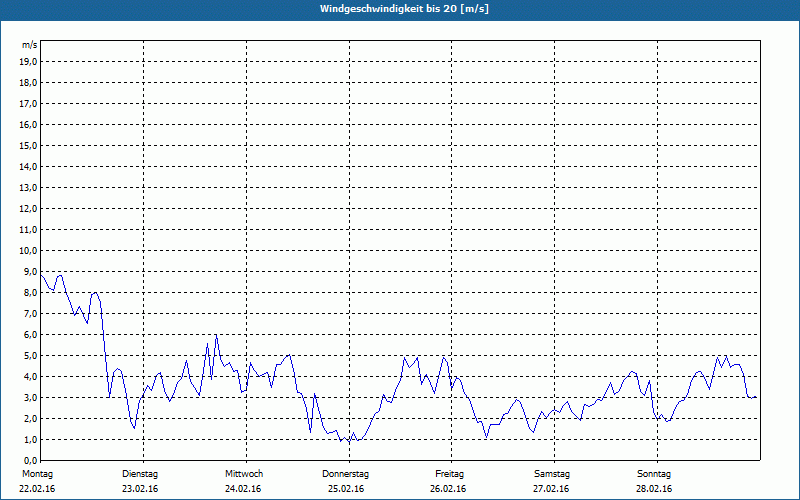
Task: Click the date 25.02.16
Action: [x=346, y=489]
